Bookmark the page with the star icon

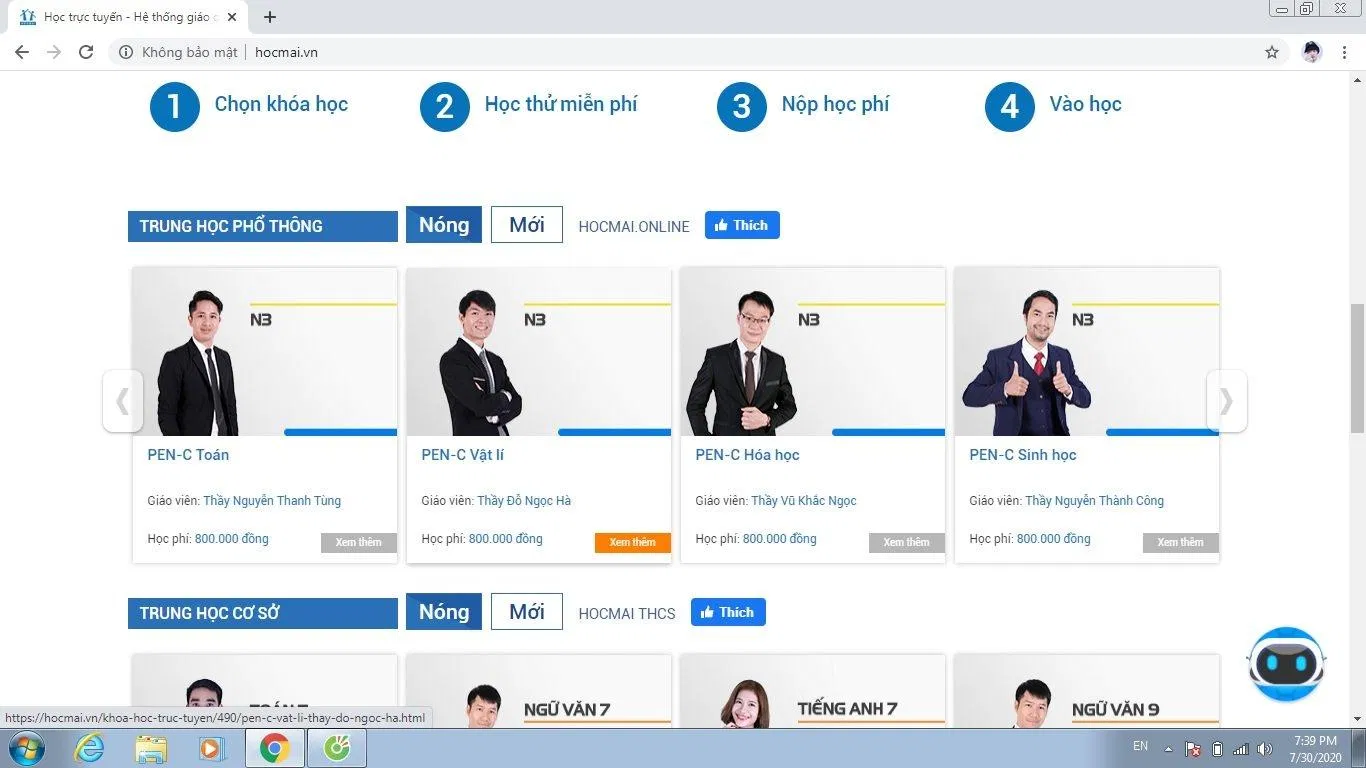click(1271, 52)
